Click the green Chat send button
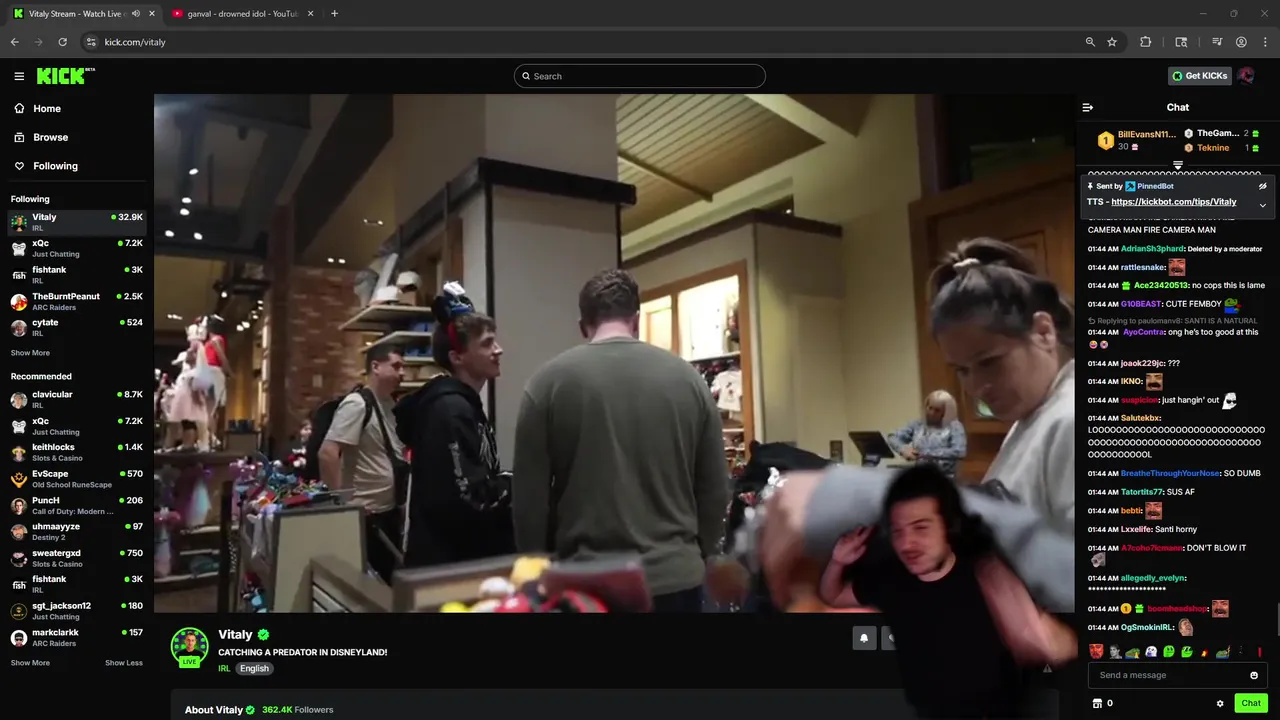This screenshot has height=720, width=1280. 1251,703
